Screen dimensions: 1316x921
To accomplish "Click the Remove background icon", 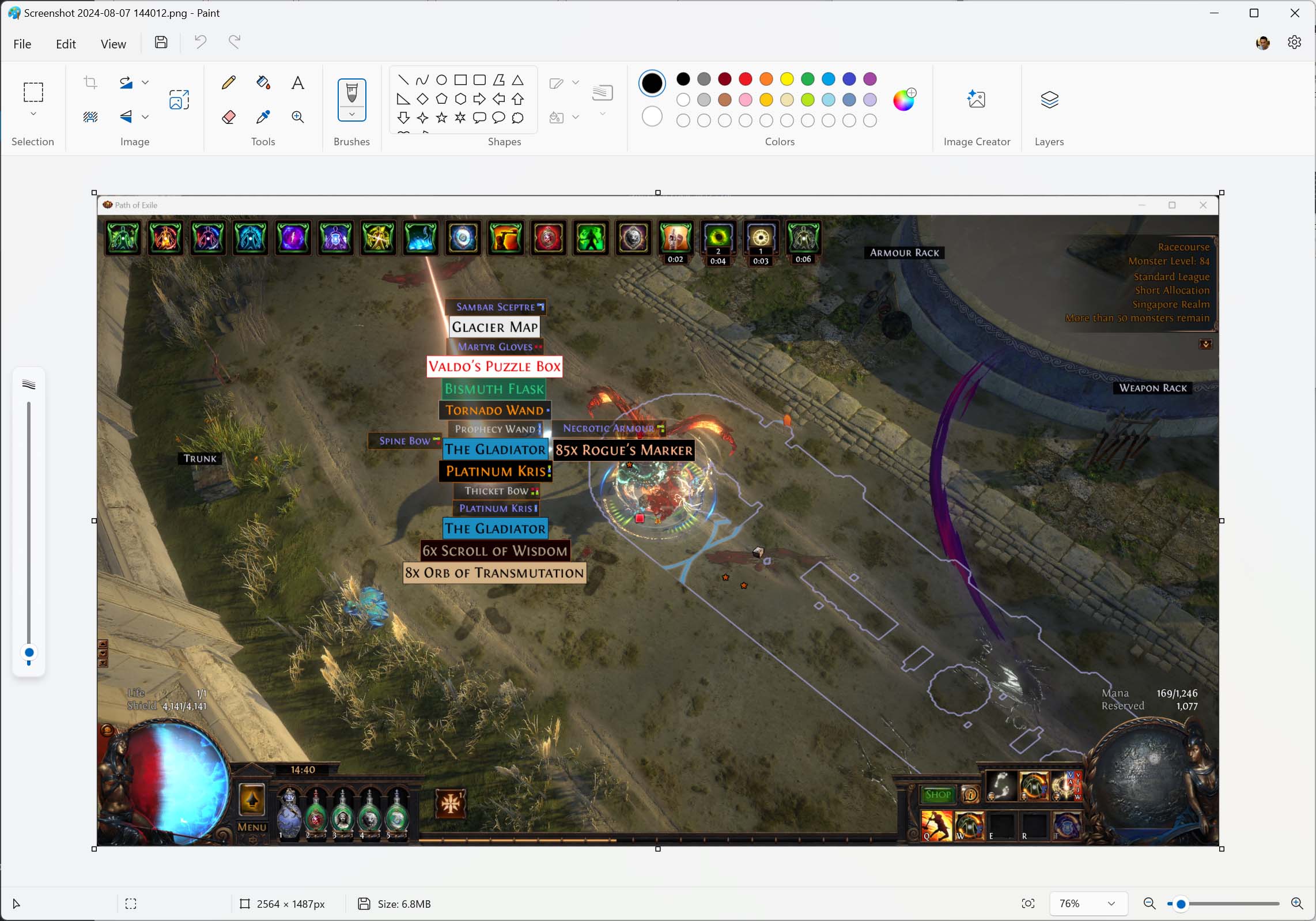I will click(x=90, y=117).
